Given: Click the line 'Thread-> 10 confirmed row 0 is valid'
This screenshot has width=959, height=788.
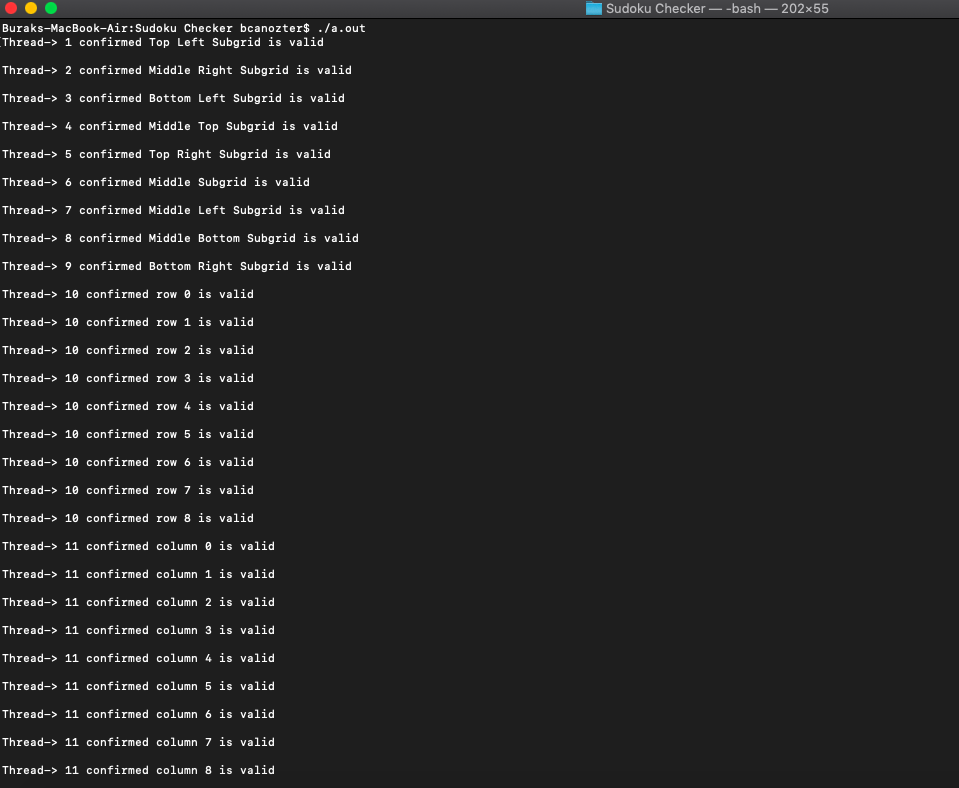Looking at the screenshot, I should [128, 294].
